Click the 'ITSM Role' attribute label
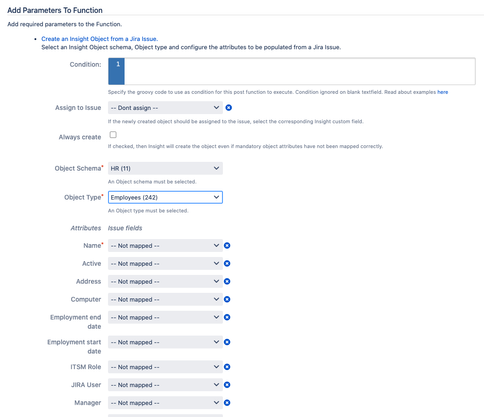The height and width of the screenshot is (417, 484). coord(85,367)
